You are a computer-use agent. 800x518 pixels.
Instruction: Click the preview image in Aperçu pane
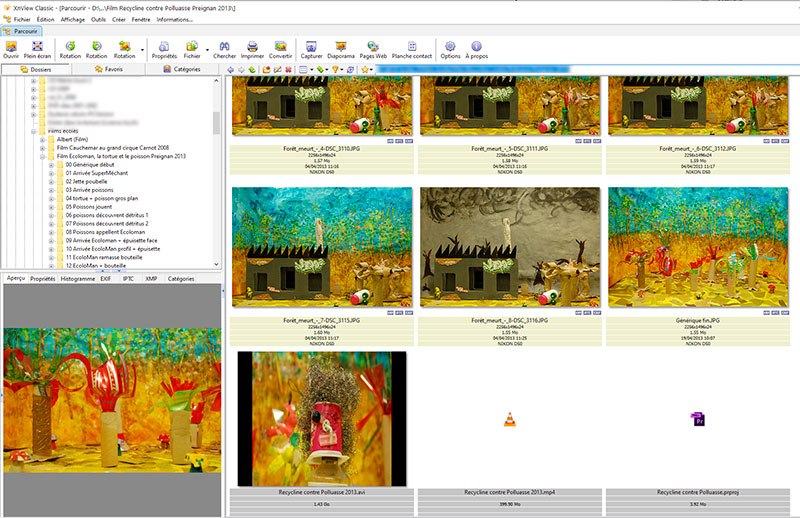click(x=112, y=400)
